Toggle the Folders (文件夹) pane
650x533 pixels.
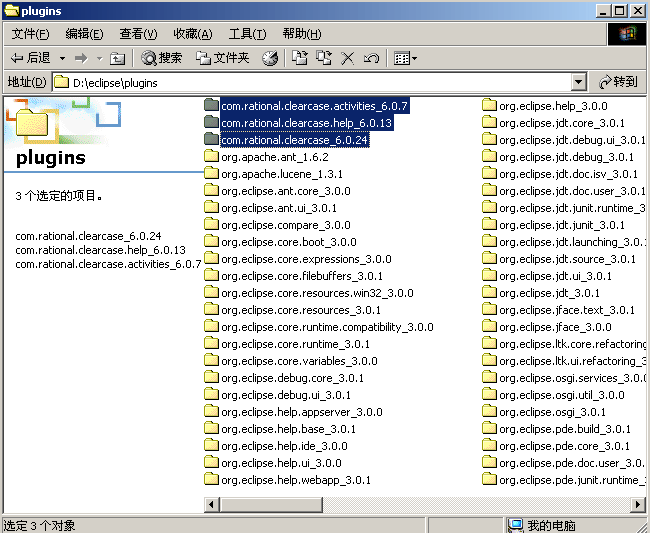(222, 58)
